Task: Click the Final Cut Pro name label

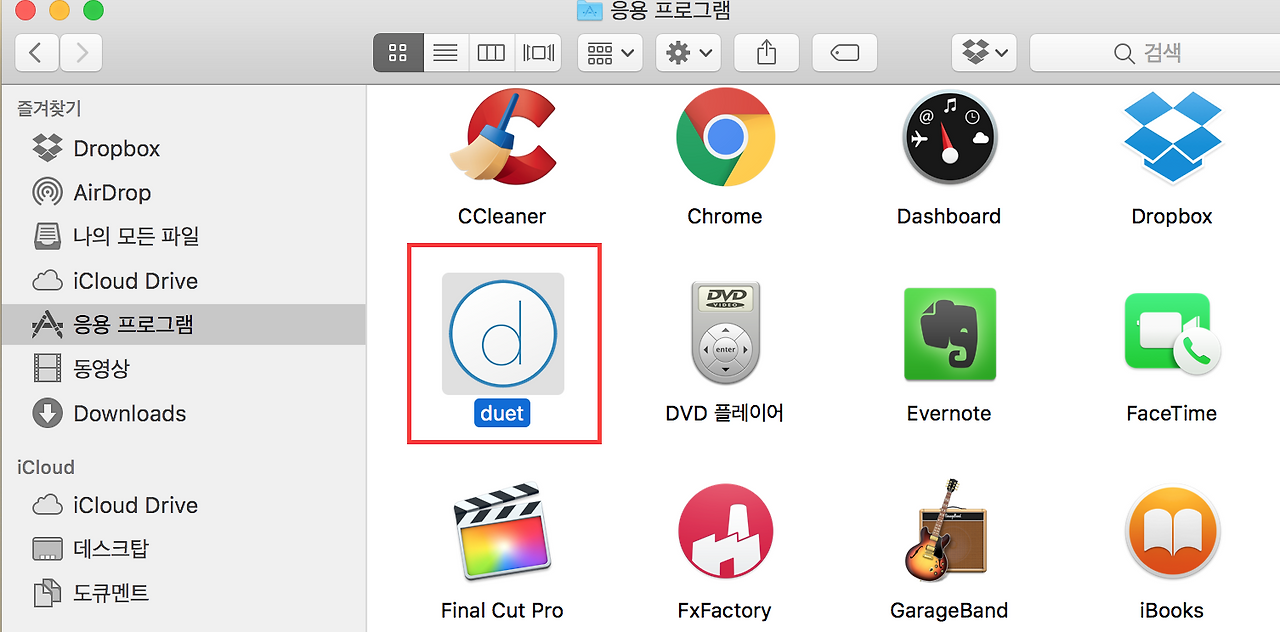Action: pos(502,610)
